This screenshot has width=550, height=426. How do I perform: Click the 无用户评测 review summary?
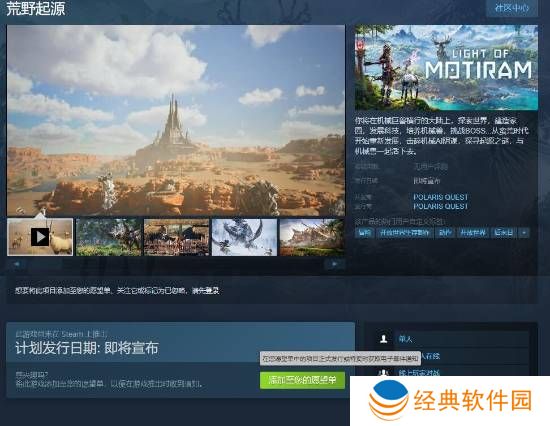pos(430,167)
